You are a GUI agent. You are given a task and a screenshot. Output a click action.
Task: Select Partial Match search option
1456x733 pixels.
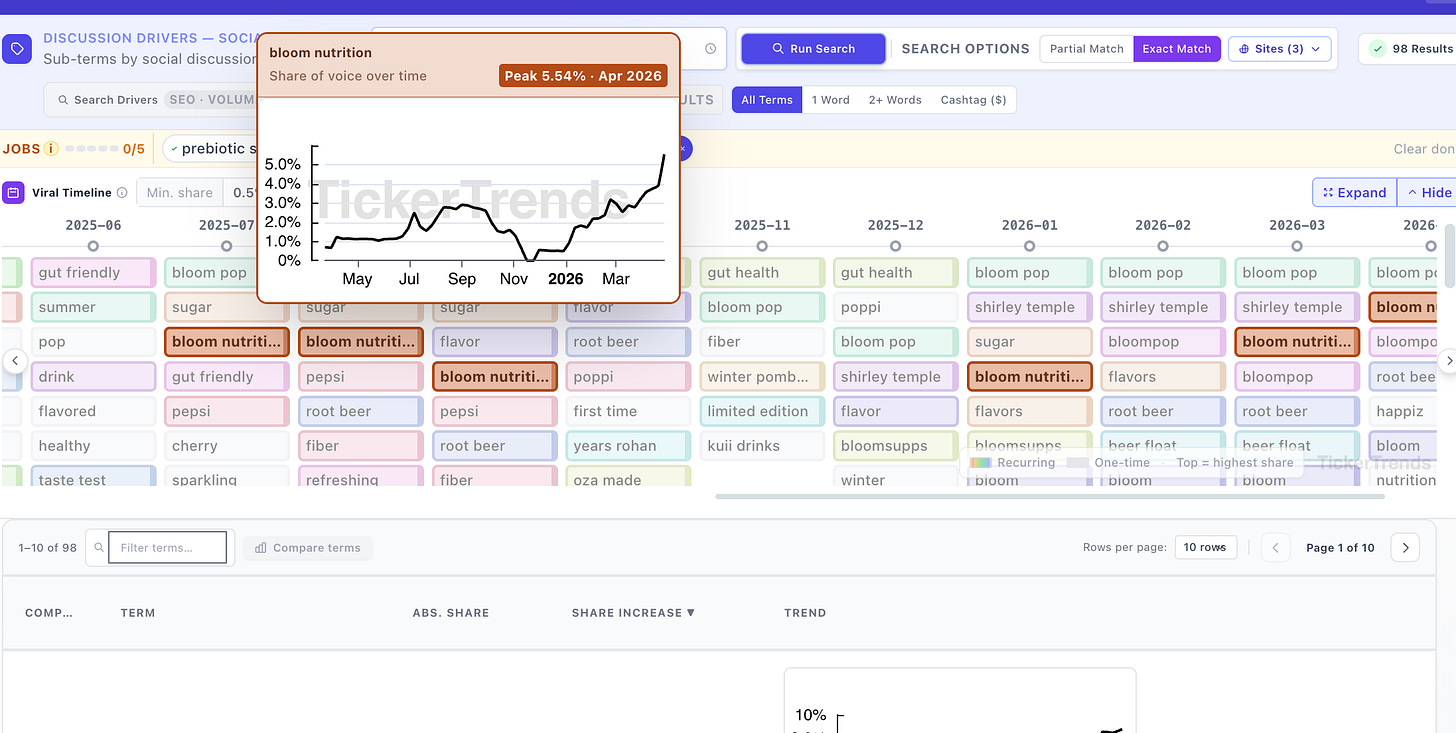pos(1087,49)
